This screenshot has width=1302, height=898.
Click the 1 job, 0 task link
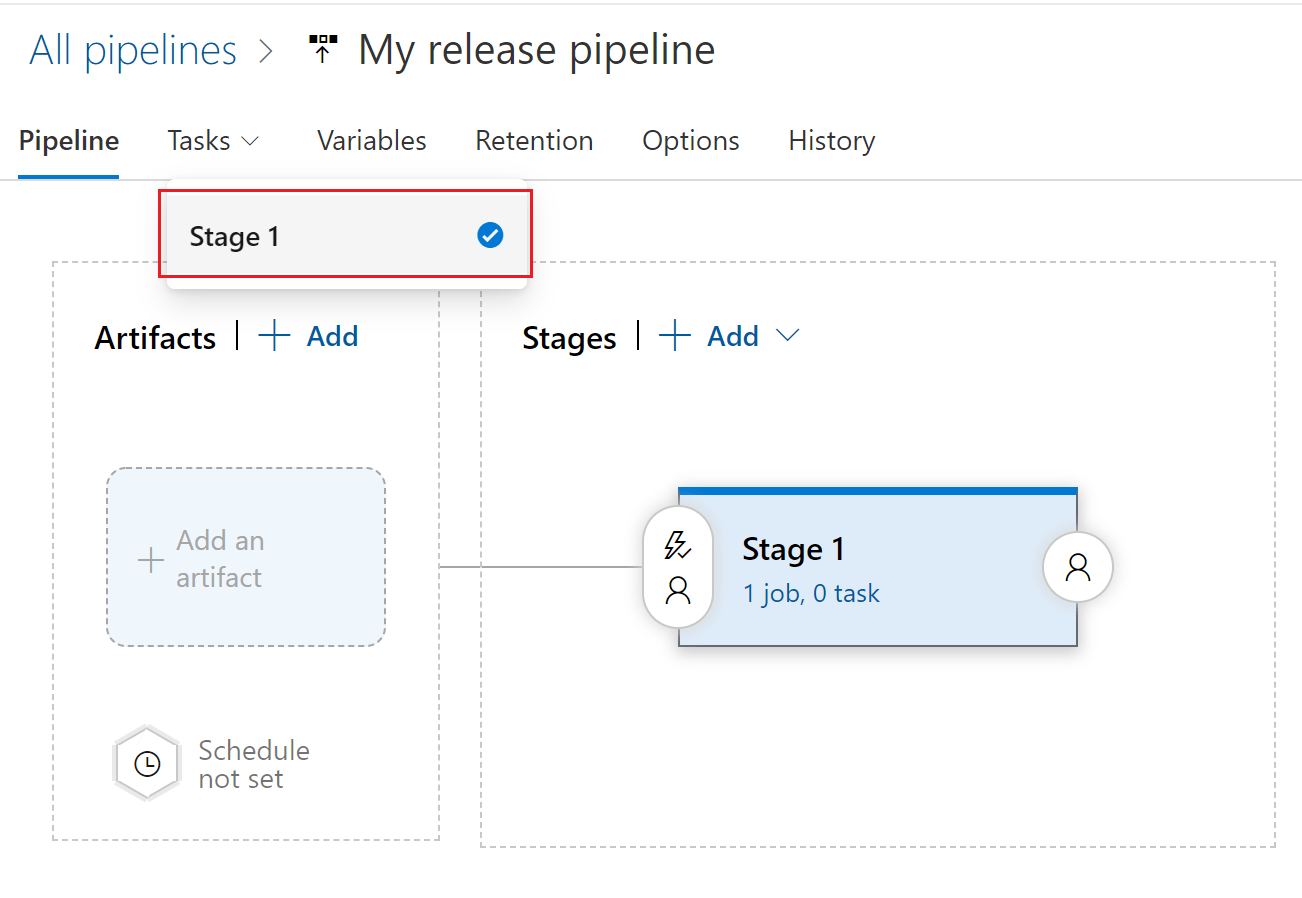click(811, 593)
